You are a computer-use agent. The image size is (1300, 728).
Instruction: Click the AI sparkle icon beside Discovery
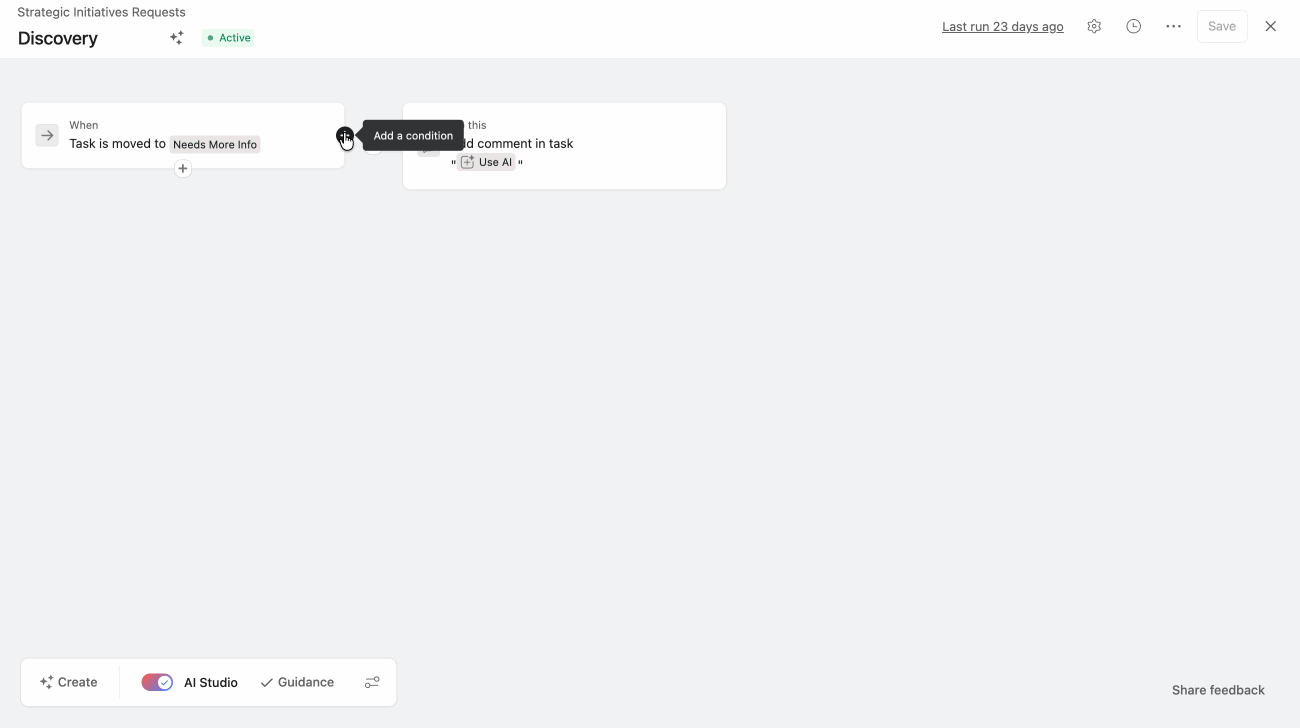click(x=177, y=38)
